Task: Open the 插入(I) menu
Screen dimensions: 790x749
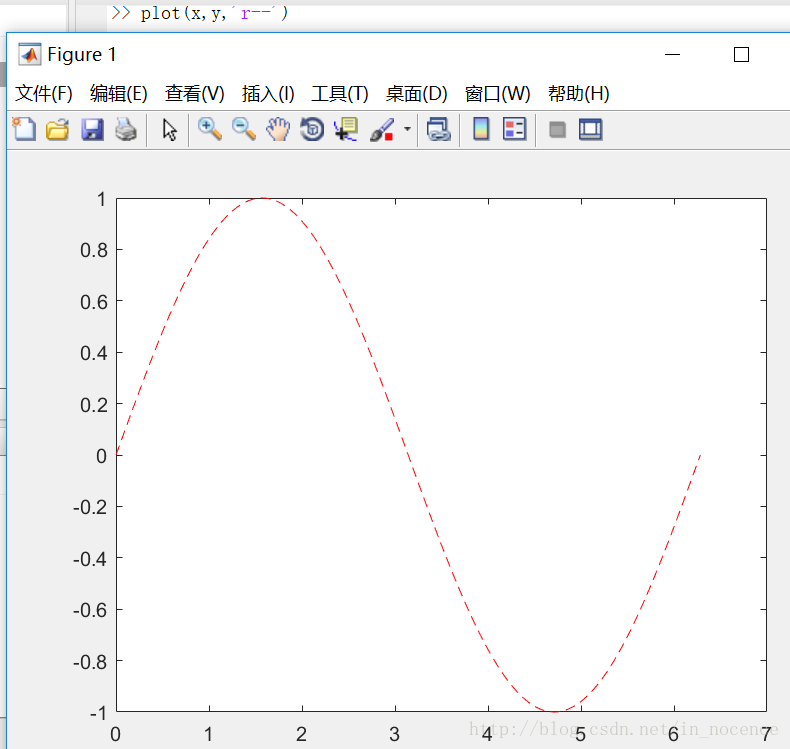Action: pos(268,94)
